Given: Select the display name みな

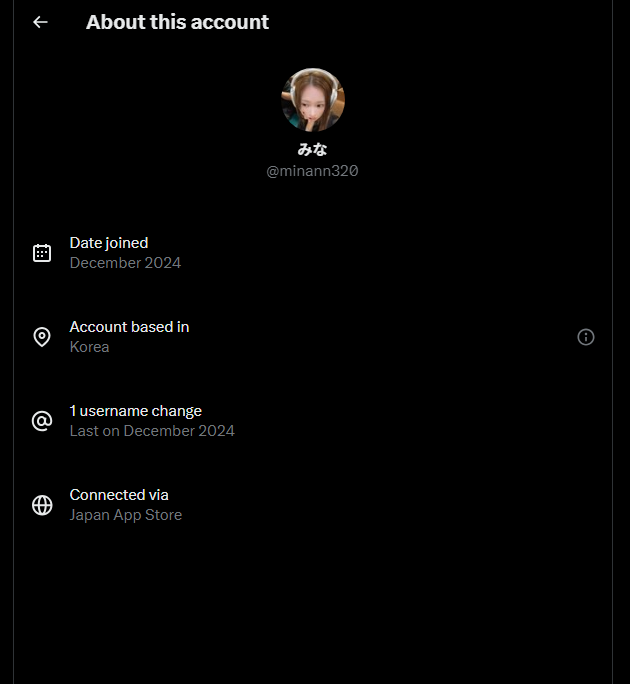Looking at the screenshot, I should click(x=312, y=150).
